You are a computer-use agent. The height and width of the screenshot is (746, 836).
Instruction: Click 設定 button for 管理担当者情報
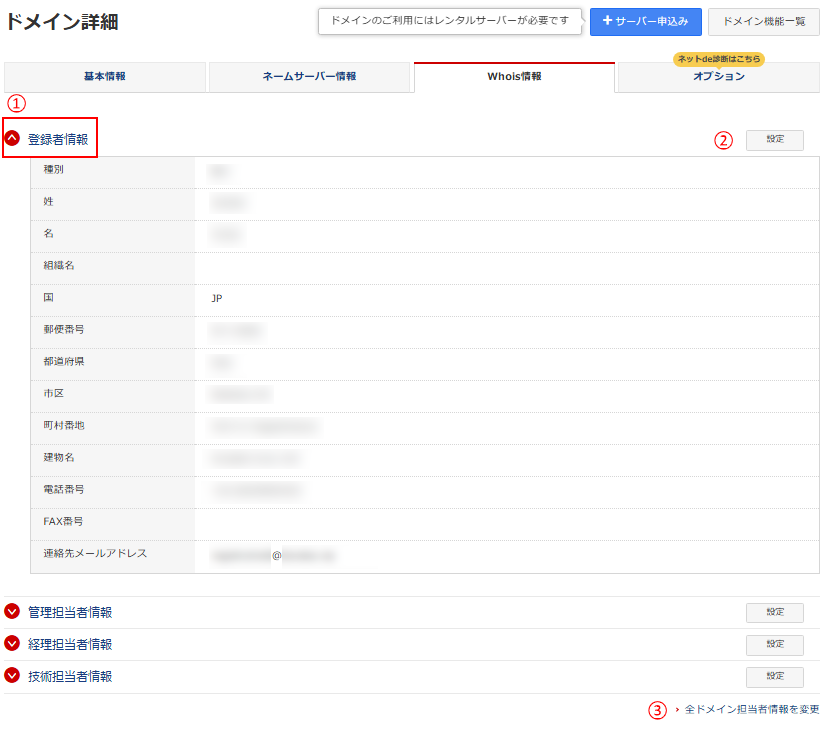[775, 612]
